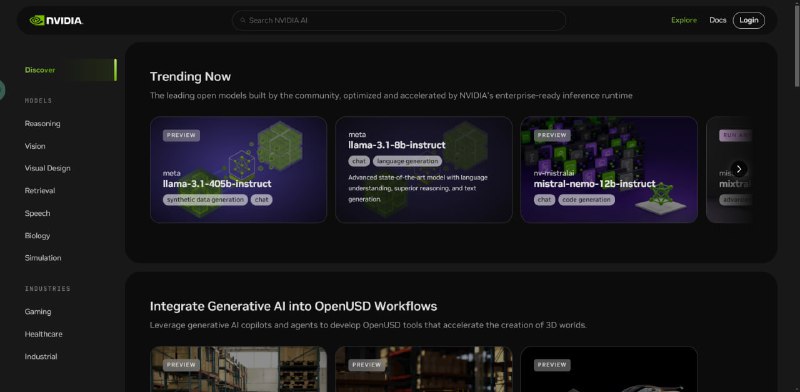Open the Visual Design category
This screenshot has width=800, height=392.
(x=47, y=168)
